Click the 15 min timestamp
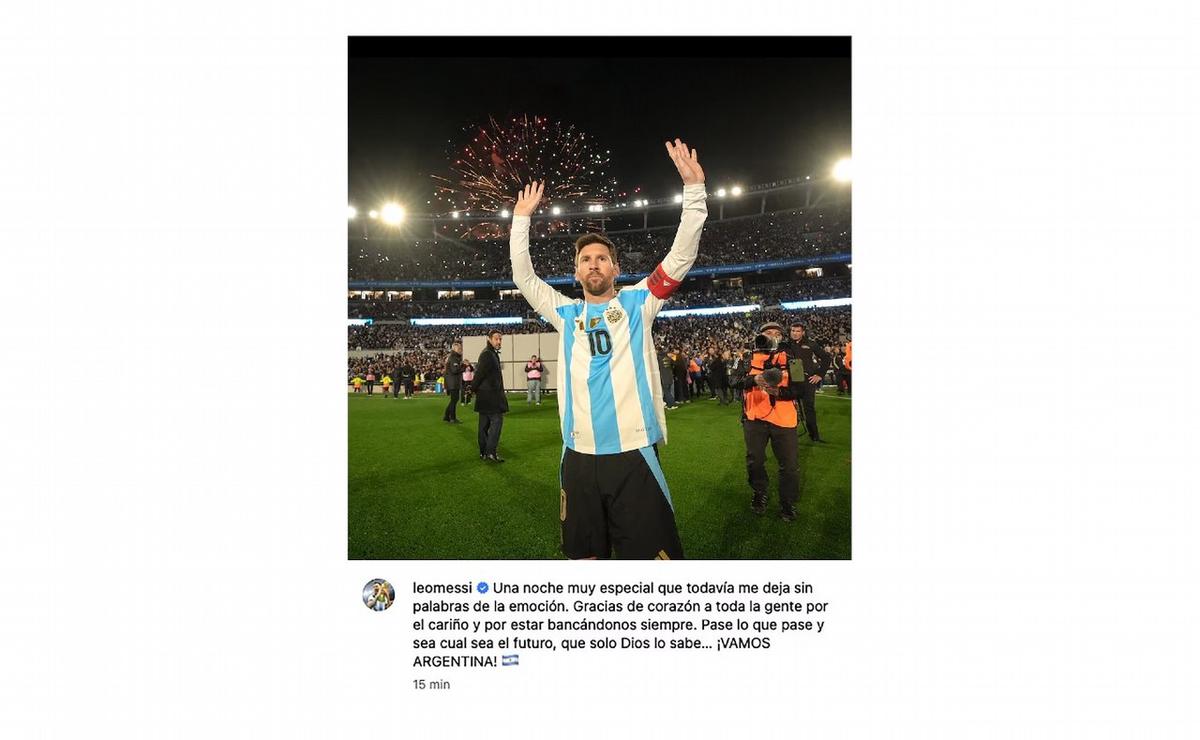This screenshot has width=1200, height=740. pos(431,685)
